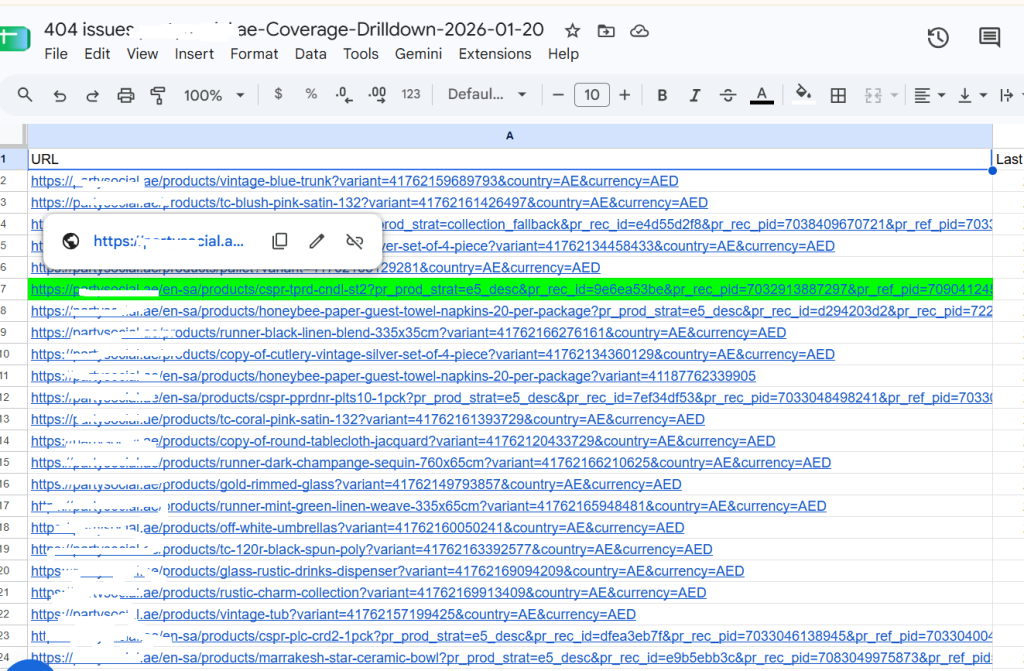This screenshot has height=671, width=1024.
Task: Open the gold-rimmed-glass product link
Action: (356, 484)
